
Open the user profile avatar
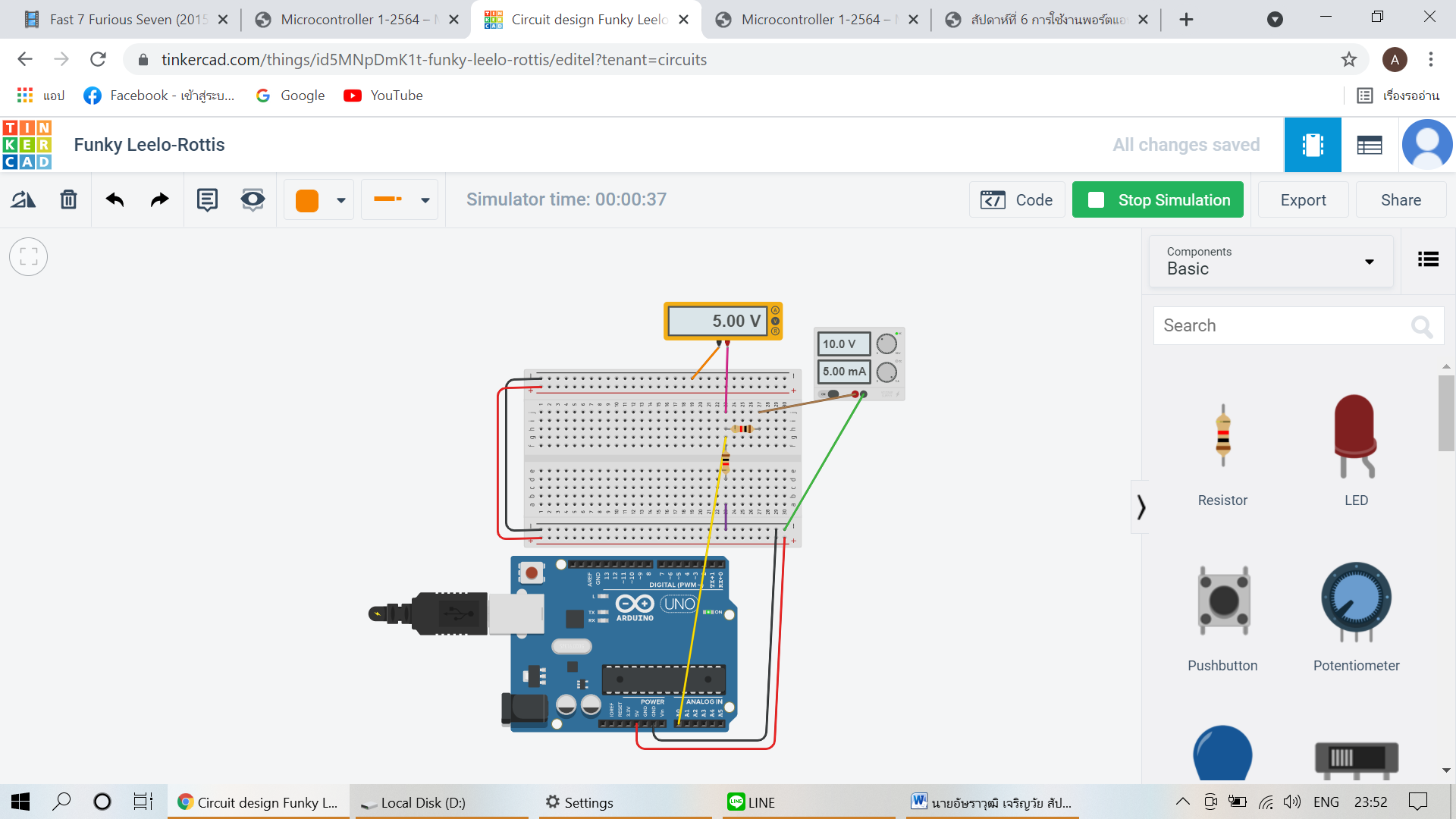pos(1427,145)
